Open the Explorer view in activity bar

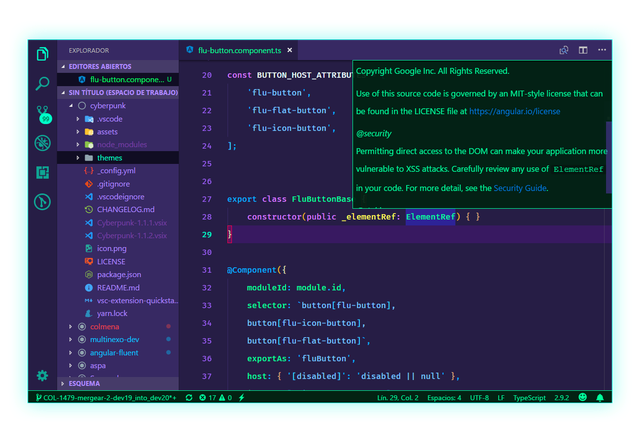pos(42,55)
